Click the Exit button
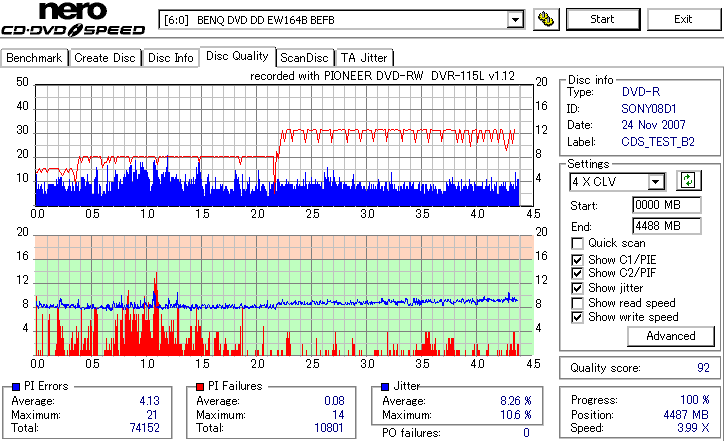This screenshot has width=724, height=441. point(683,19)
